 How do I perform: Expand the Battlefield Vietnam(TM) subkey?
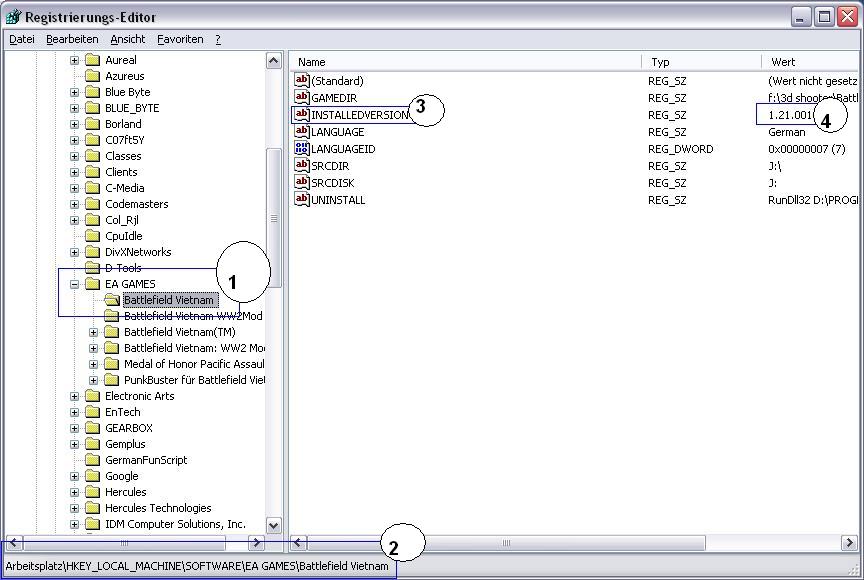click(x=93, y=332)
